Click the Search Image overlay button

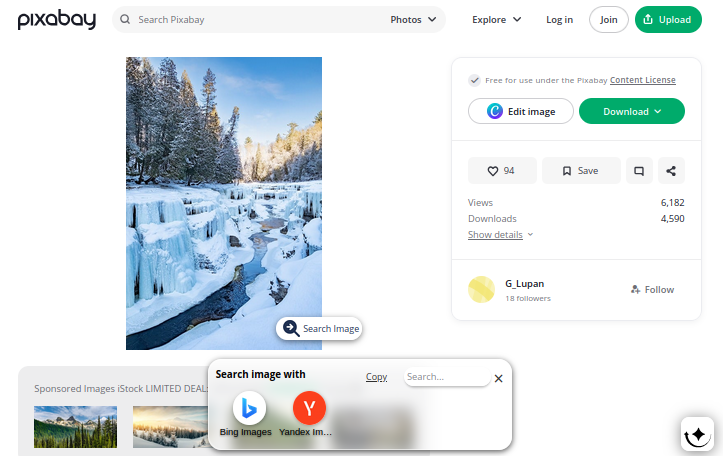pos(319,328)
